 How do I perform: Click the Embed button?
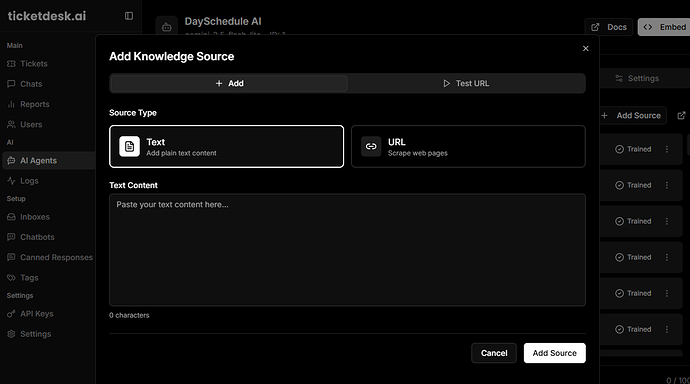pos(665,27)
